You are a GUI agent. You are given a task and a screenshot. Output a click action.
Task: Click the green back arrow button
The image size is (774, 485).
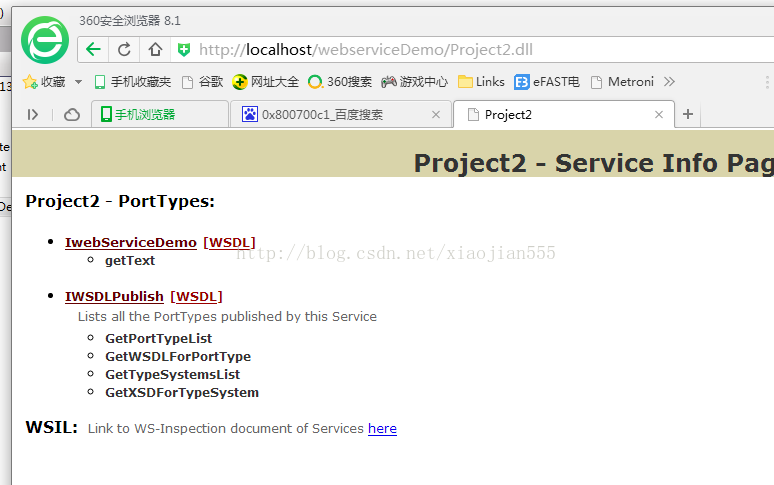[x=93, y=49]
